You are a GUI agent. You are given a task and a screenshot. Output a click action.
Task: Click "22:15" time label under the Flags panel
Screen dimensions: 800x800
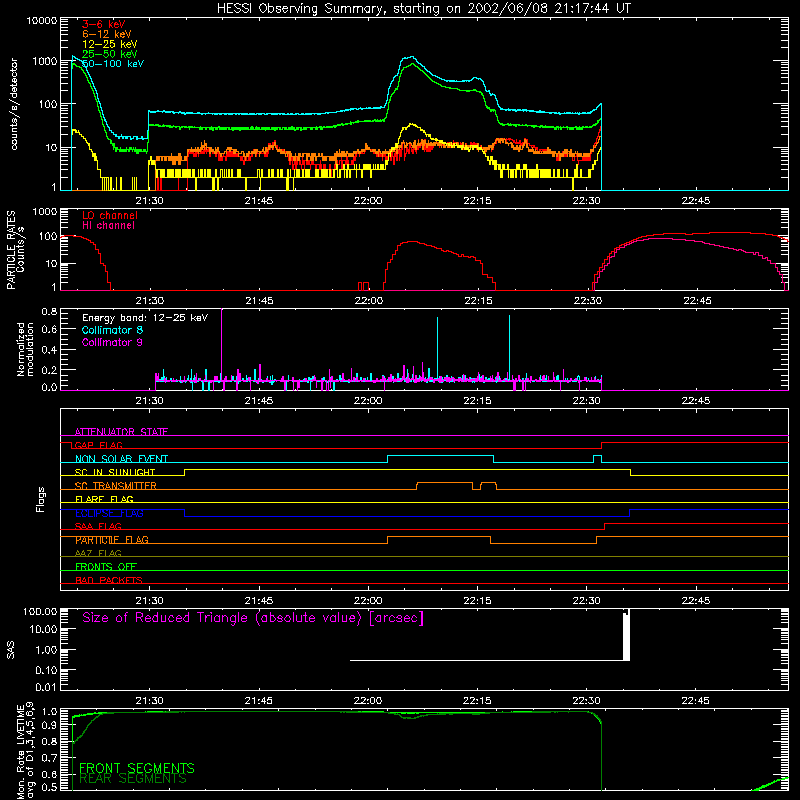click(478, 601)
